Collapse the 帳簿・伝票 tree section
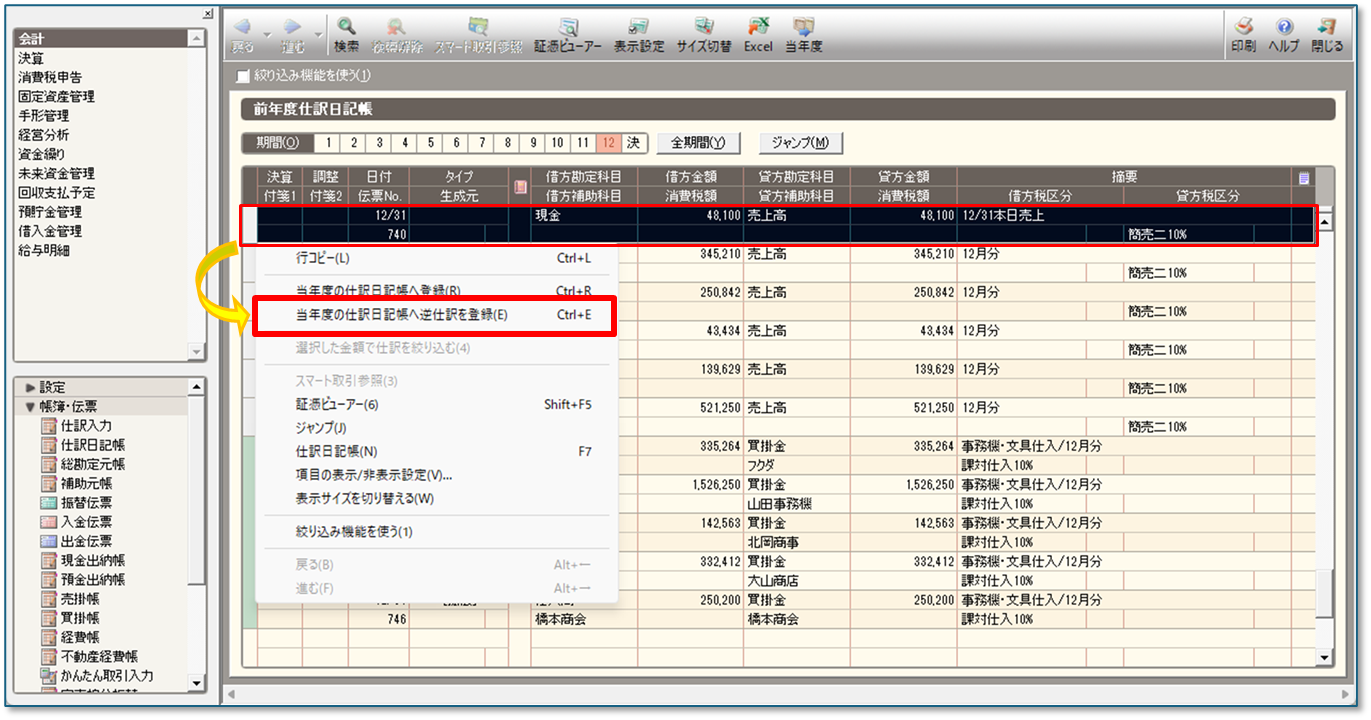Screen dimensions: 1371x720 [30, 407]
